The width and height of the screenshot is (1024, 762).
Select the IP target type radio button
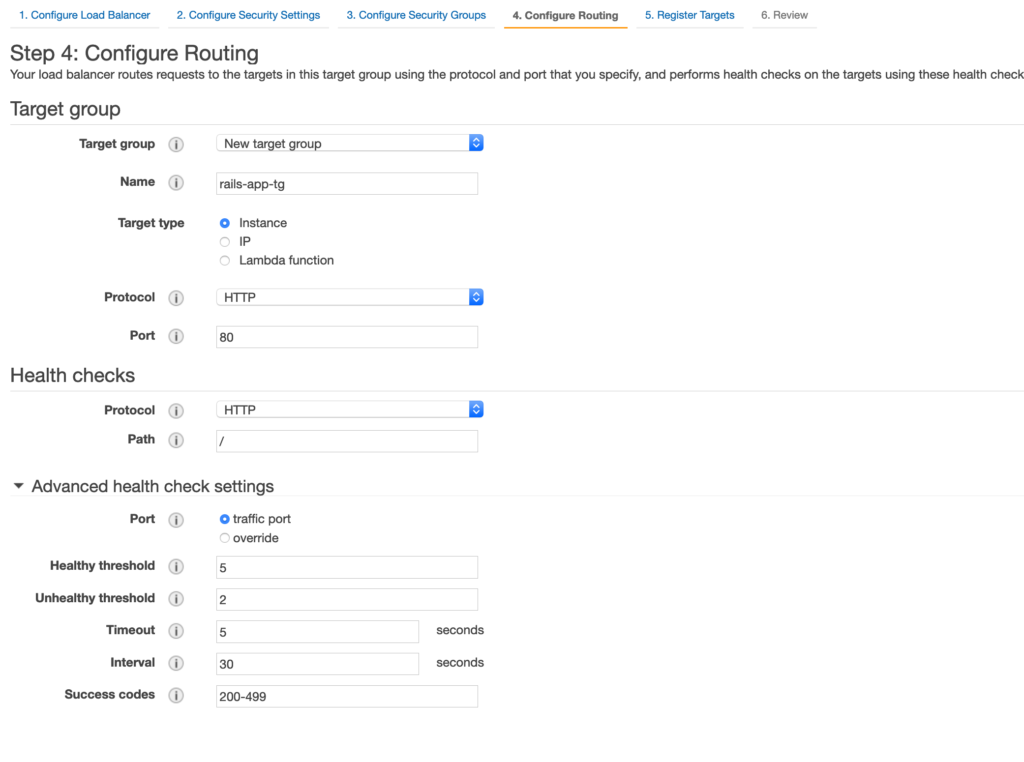click(x=225, y=242)
